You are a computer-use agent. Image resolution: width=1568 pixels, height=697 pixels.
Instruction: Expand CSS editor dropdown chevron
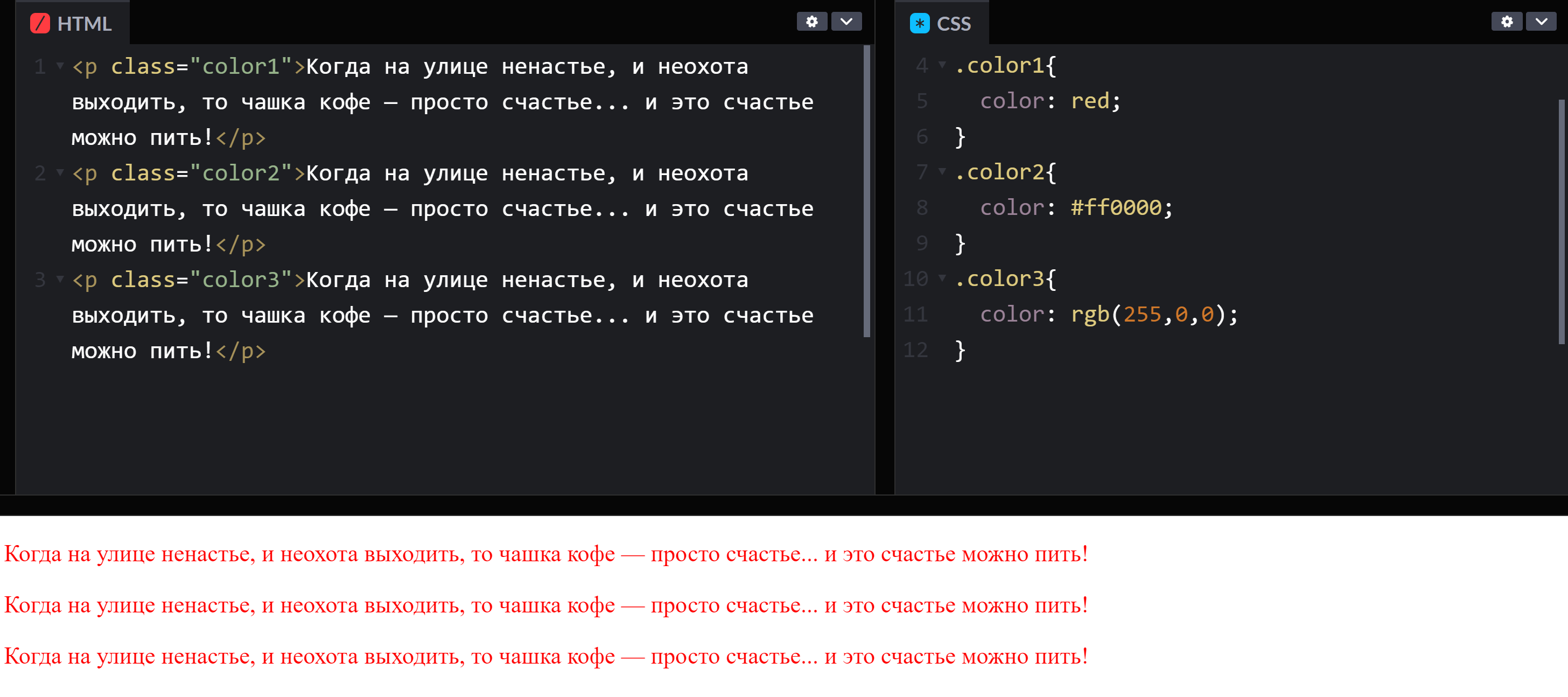[1541, 22]
